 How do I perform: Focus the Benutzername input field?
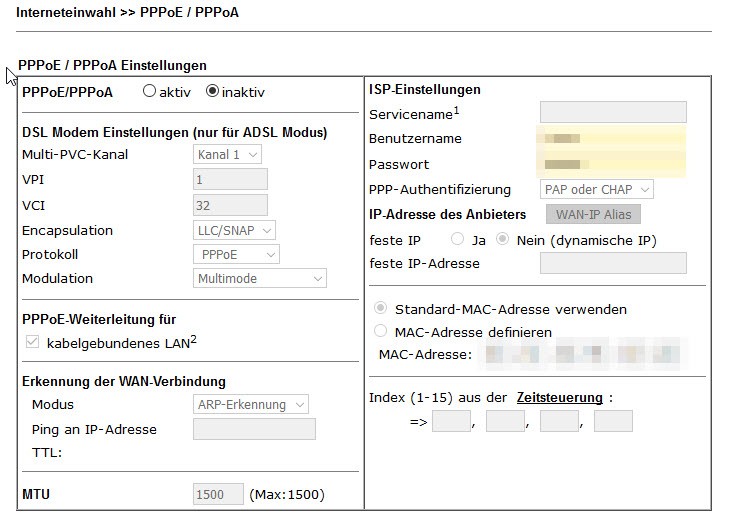(x=611, y=138)
